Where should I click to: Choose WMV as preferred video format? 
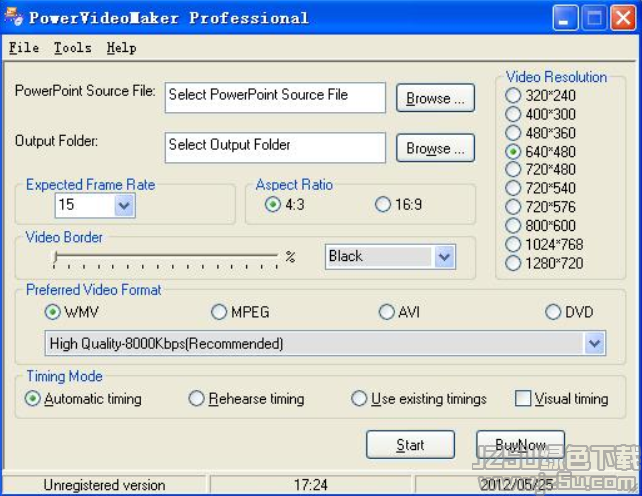tap(72, 312)
